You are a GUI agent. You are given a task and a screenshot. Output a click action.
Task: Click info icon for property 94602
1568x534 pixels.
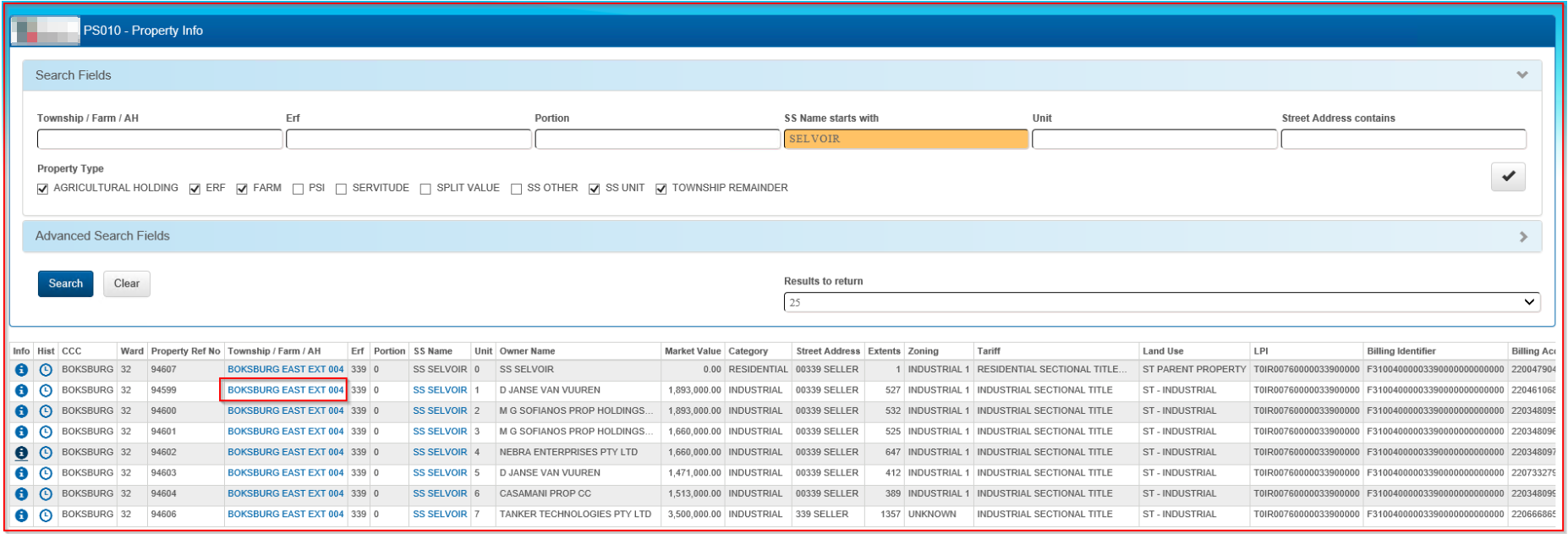[21, 453]
